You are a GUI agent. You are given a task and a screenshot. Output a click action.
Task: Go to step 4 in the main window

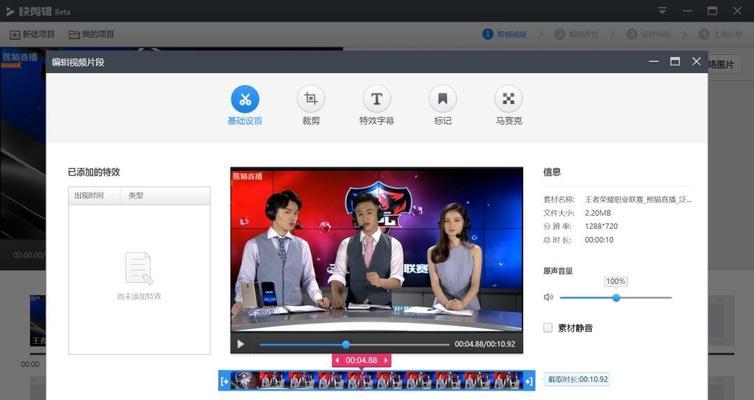click(x=721, y=35)
